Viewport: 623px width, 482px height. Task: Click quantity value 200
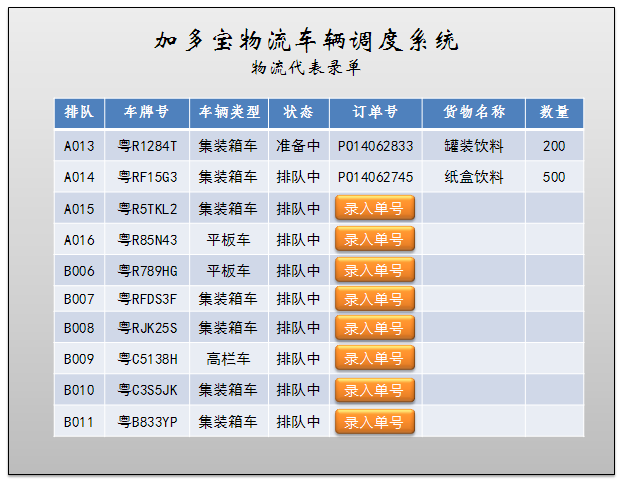click(x=554, y=146)
